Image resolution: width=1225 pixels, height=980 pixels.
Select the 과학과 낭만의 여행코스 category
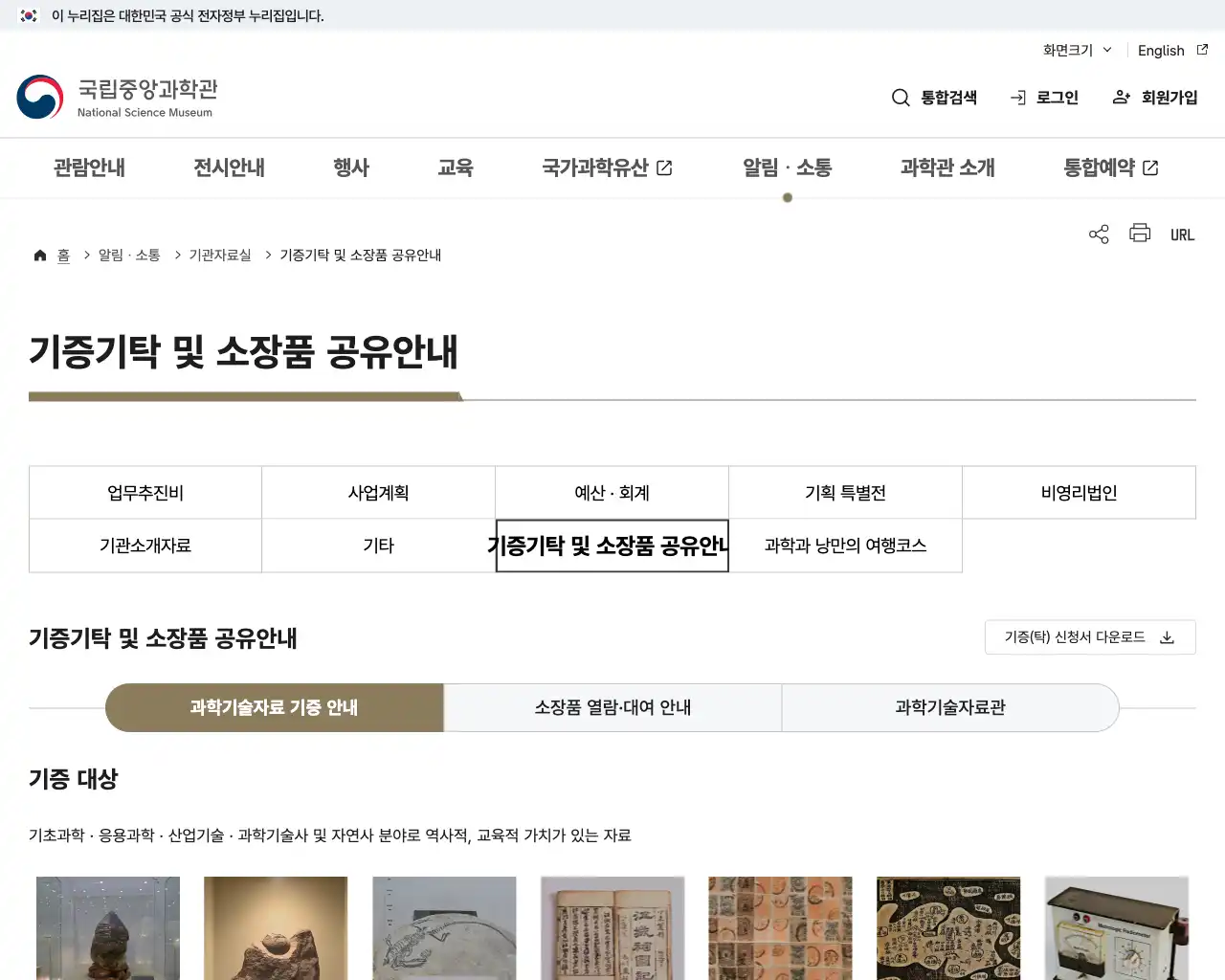point(845,546)
